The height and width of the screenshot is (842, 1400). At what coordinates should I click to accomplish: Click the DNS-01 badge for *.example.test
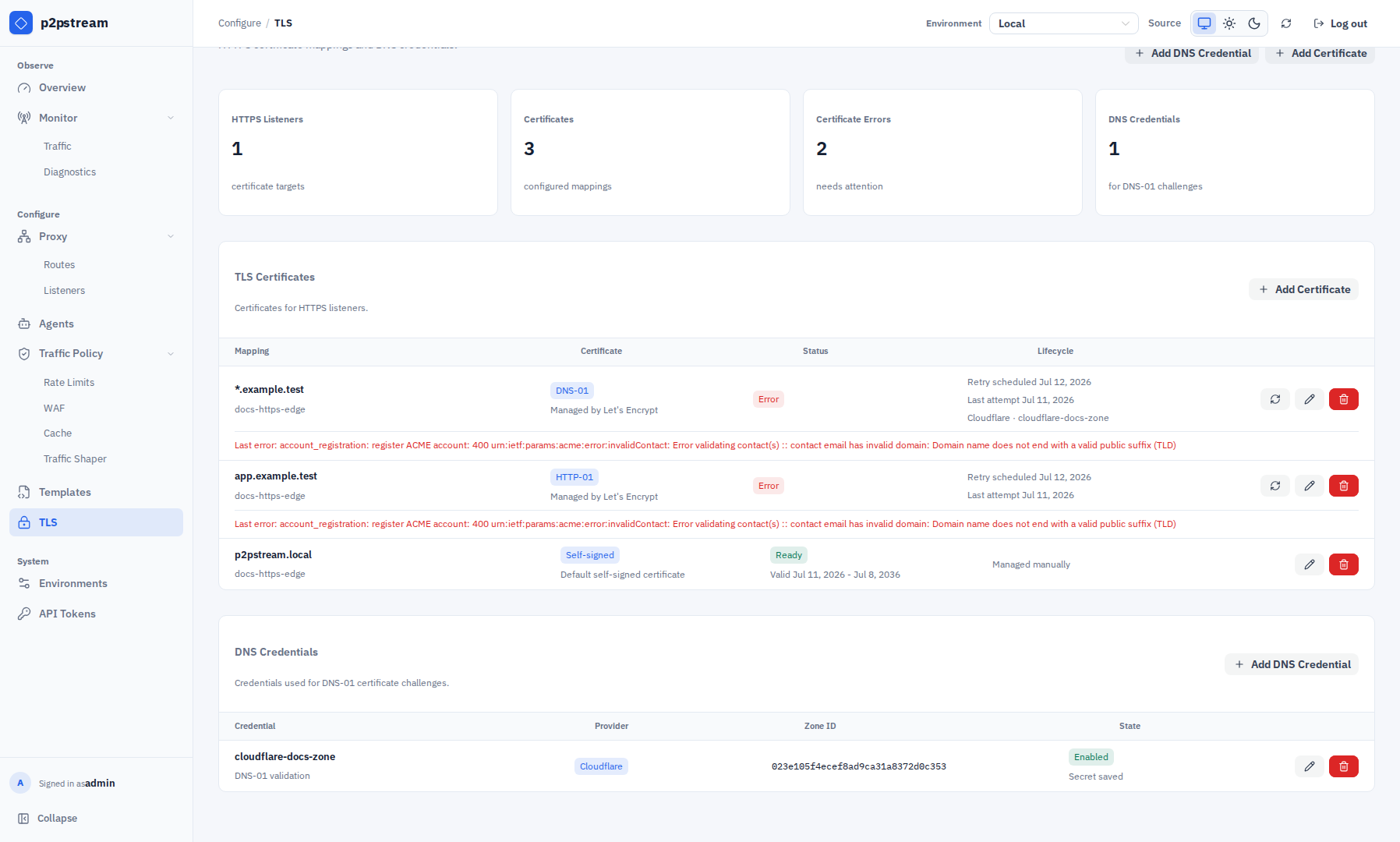tap(572, 391)
